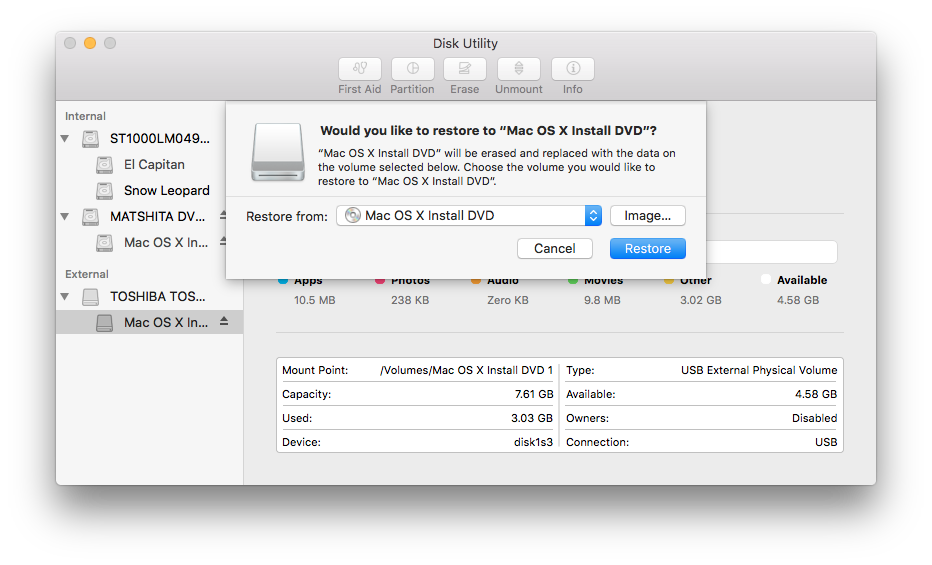Click the Internal sidebar section header

click(x=86, y=116)
